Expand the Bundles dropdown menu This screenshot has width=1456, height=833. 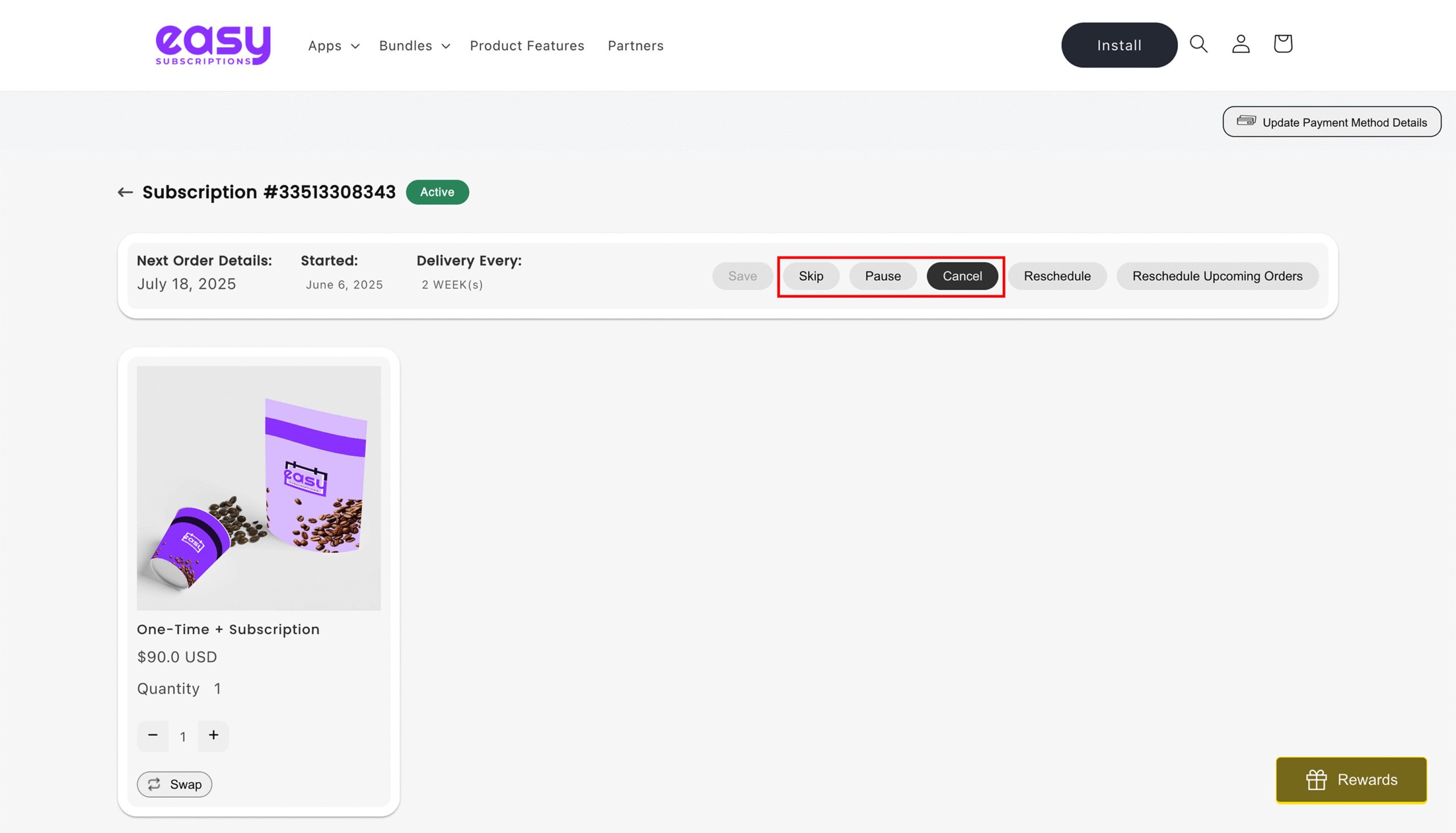pyautogui.click(x=415, y=46)
